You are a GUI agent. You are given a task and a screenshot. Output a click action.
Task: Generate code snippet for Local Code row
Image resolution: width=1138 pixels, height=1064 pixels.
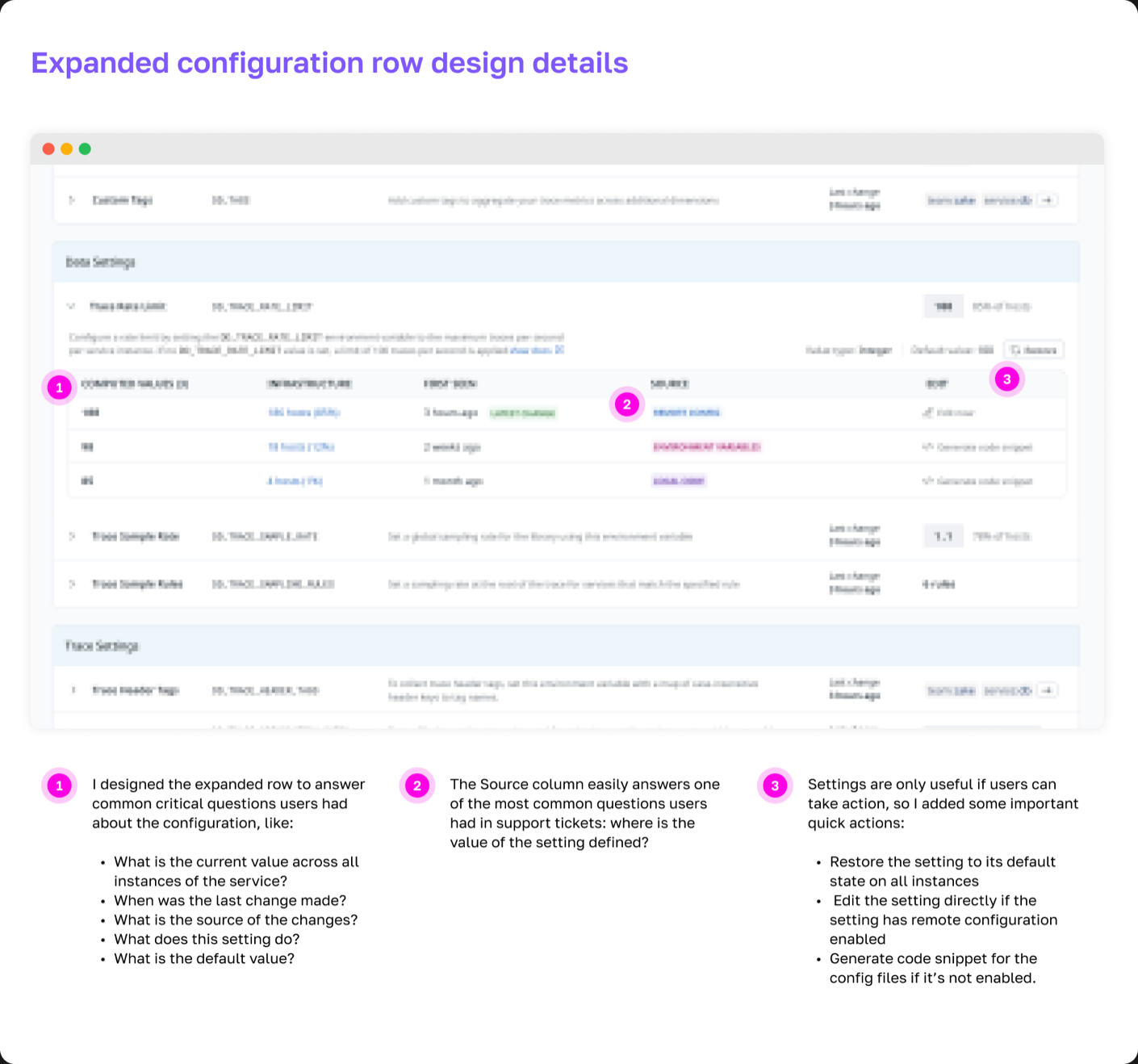click(977, 481)
